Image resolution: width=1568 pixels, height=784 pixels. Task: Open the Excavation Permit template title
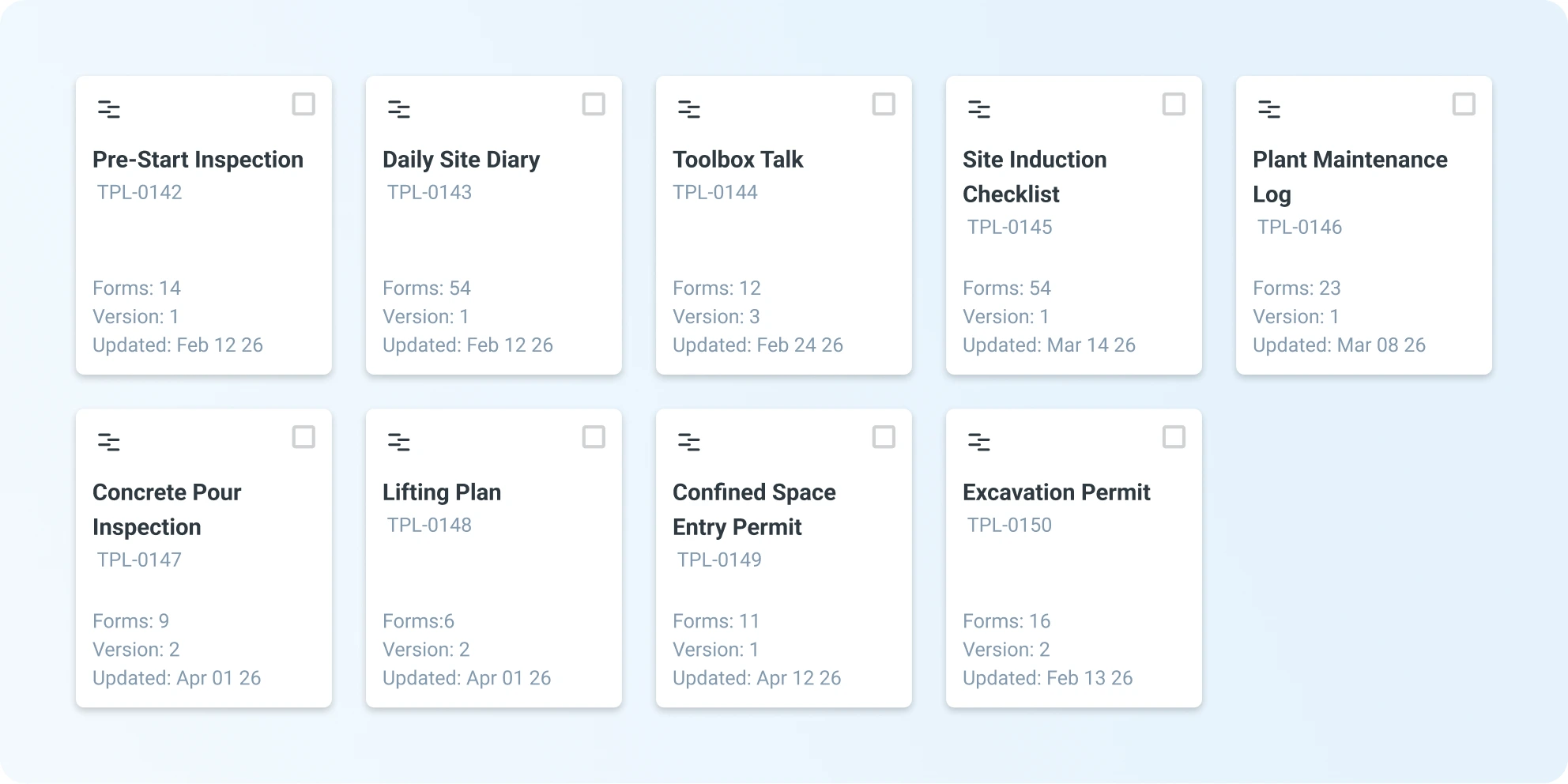click(1056, 492)
